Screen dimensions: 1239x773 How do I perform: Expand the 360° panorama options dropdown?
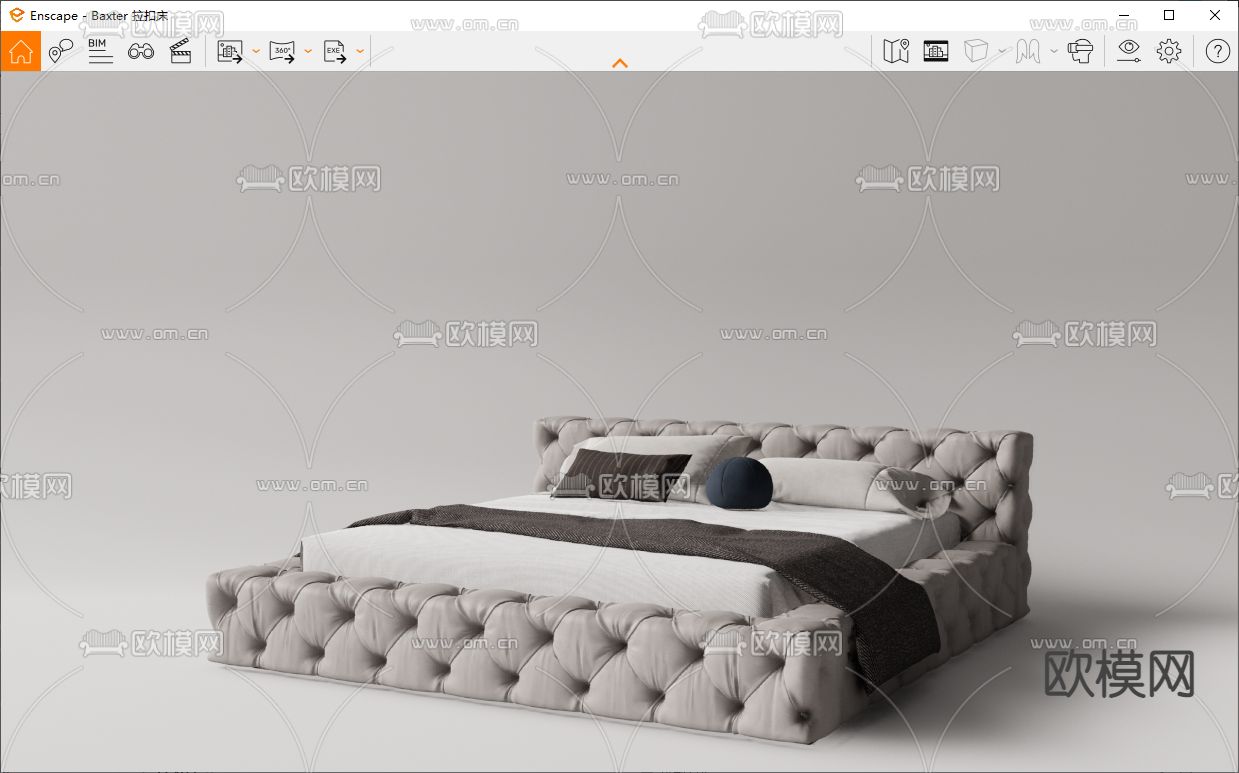pyautogui.click(x=308, y=51)
